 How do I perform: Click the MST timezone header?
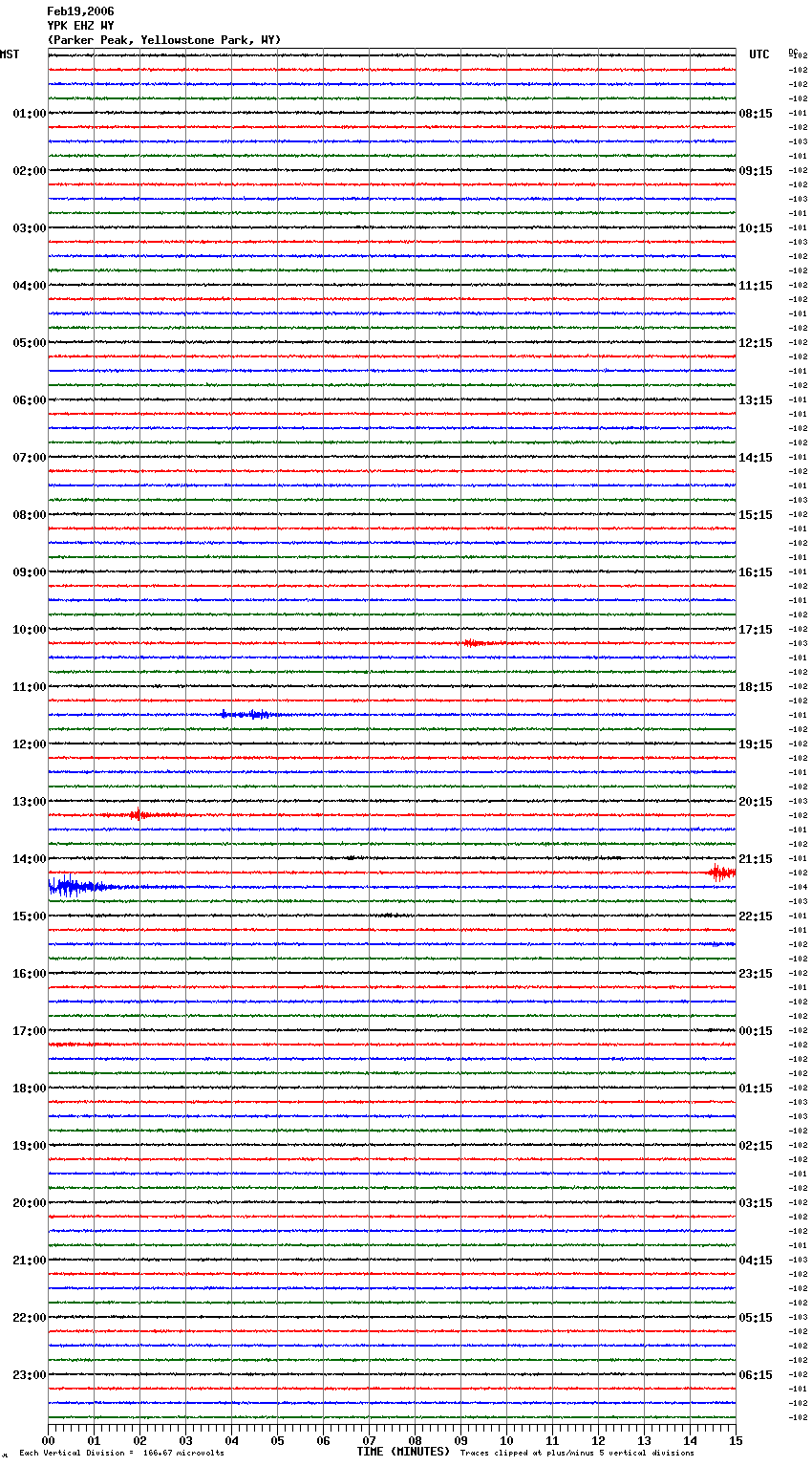click(10, 54)
